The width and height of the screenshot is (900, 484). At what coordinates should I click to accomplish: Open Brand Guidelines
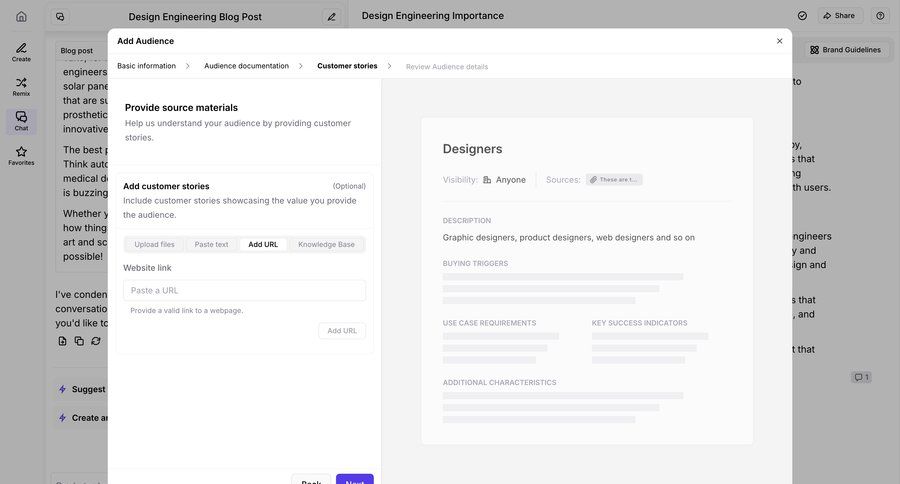click(845, 50)
